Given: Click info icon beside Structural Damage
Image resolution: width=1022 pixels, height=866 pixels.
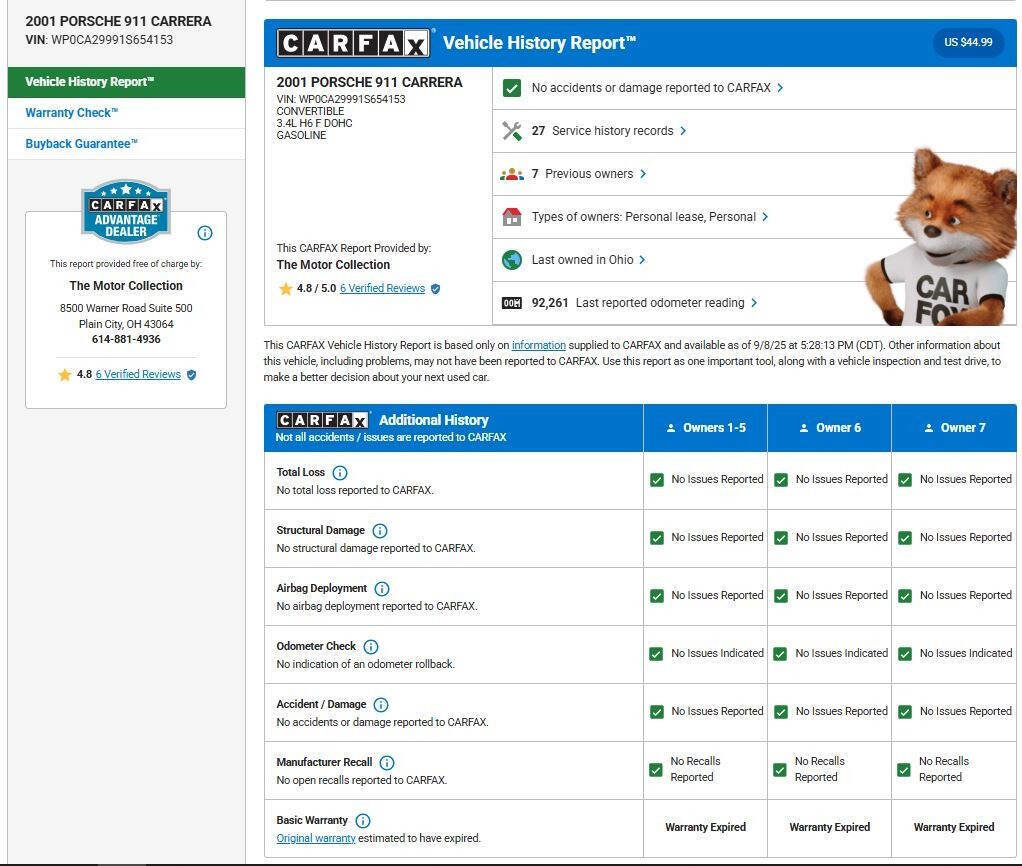Looking at the screenshot, I should pyautogui.click(x=380, y=531).
